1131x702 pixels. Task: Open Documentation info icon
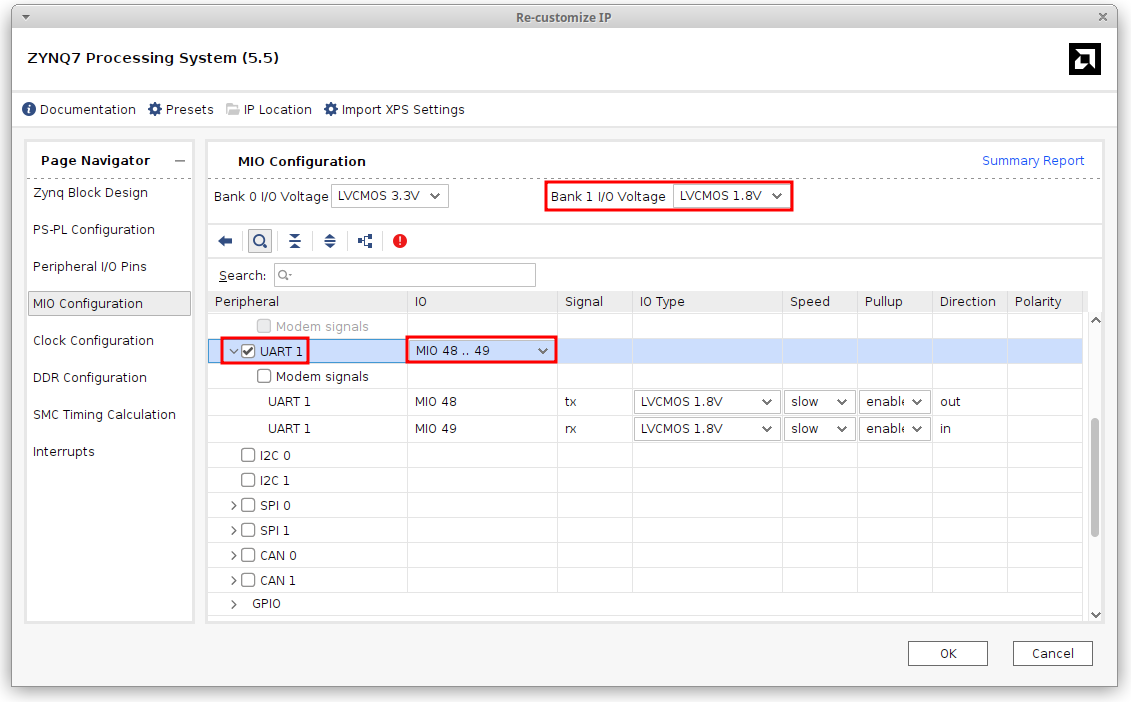[29, 109]
